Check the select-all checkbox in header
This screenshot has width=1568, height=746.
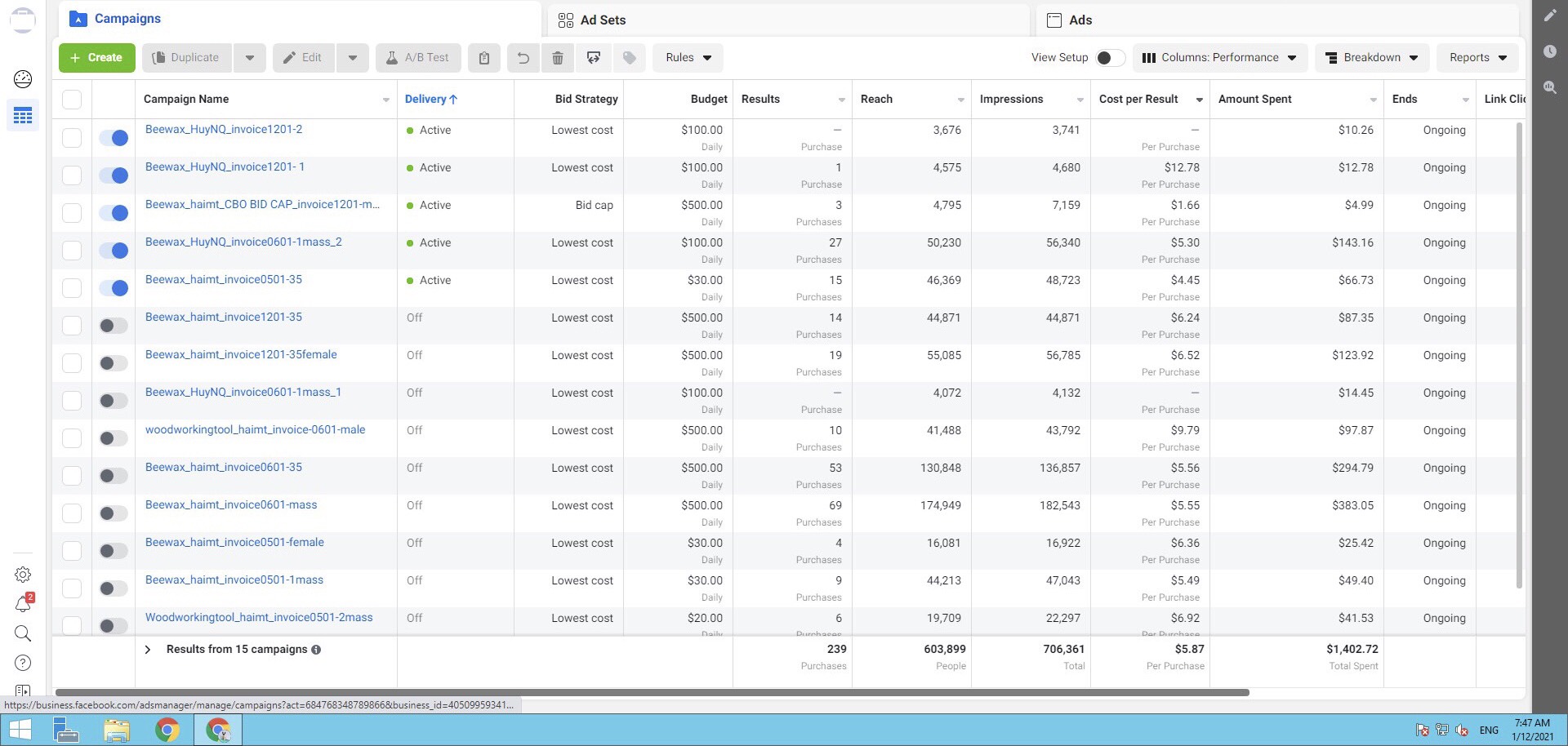pyautogui.click(x=72, y=100)
